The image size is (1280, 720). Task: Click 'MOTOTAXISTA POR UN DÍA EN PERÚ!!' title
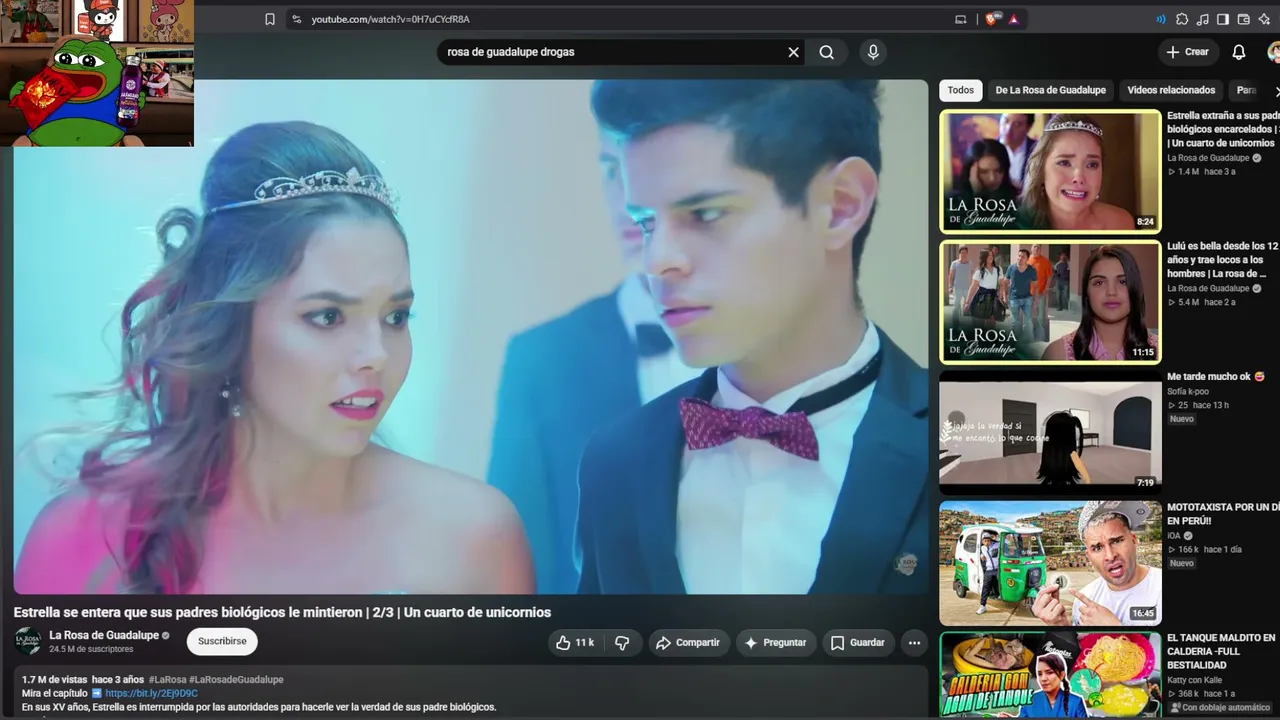(1223, 514)
